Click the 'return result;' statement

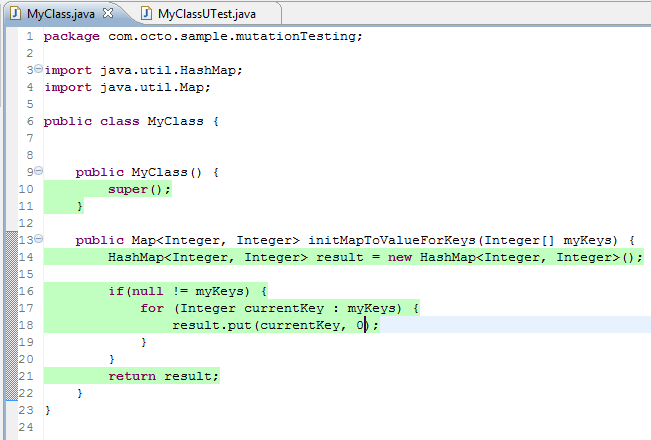pyautogui.click(x=163, y=376)
